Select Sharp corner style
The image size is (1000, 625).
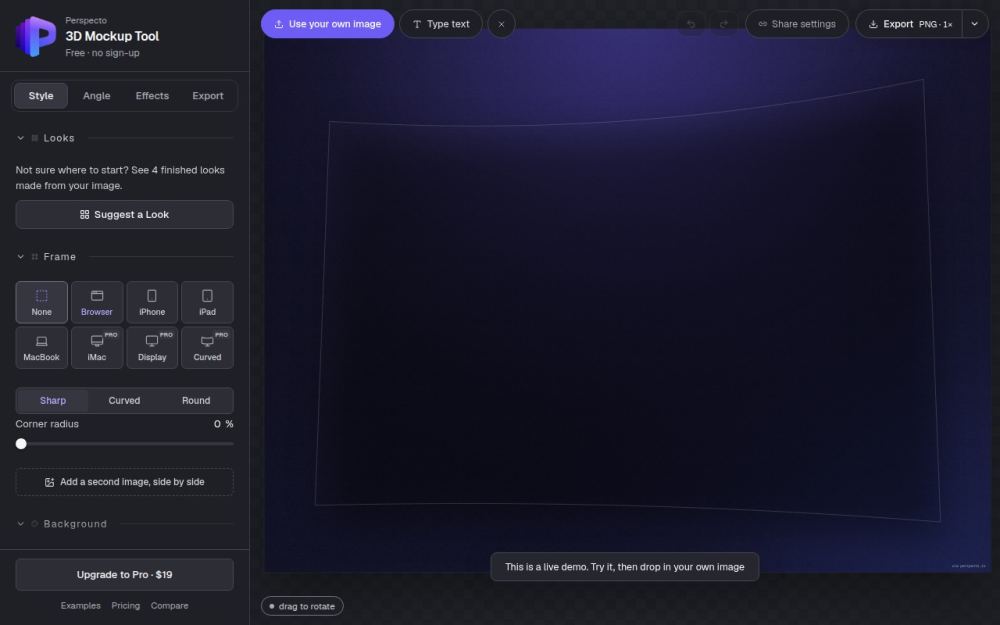pos(53,401)
